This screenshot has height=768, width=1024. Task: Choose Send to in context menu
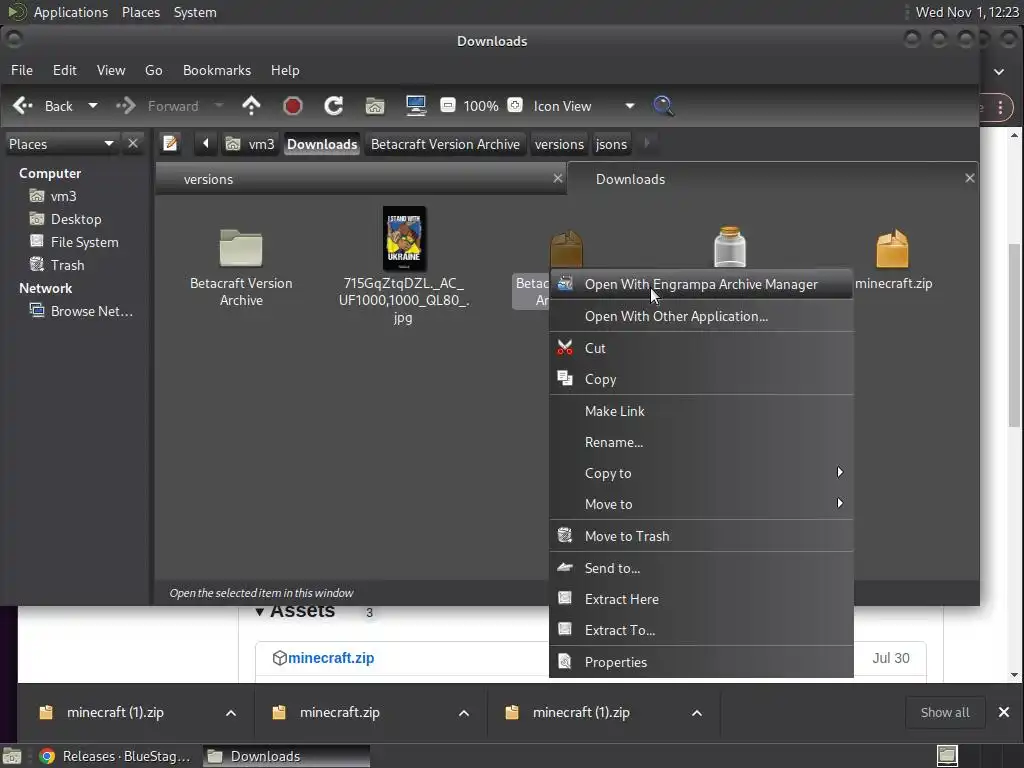tap(701, 568)
